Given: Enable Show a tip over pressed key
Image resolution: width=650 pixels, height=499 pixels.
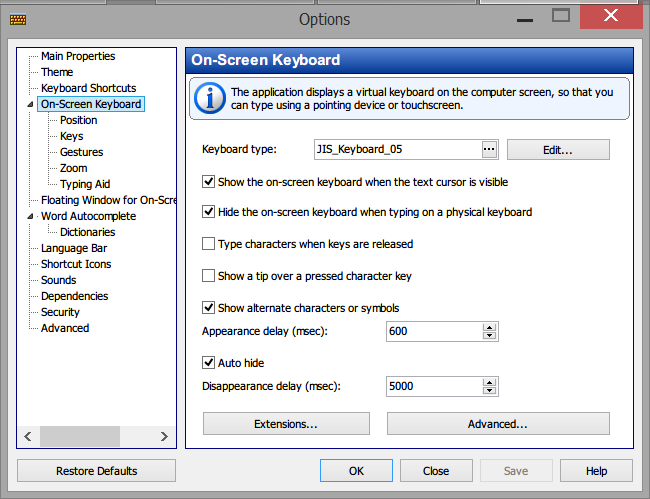Looking at the screenshot, I should 208,276.
